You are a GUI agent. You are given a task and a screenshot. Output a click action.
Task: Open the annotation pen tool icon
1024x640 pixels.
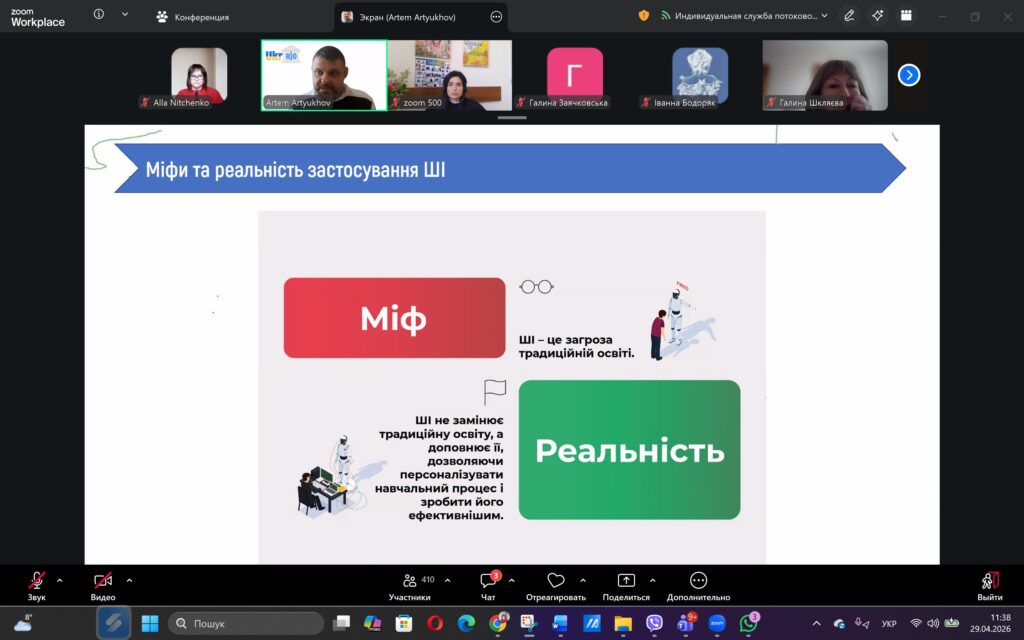pos(849,16)
